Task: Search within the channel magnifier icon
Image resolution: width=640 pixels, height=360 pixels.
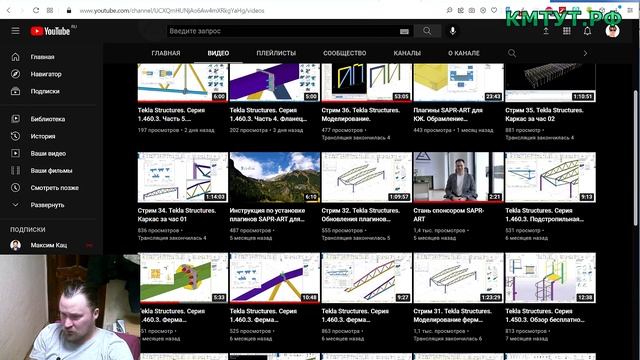Action: point(512,53)
